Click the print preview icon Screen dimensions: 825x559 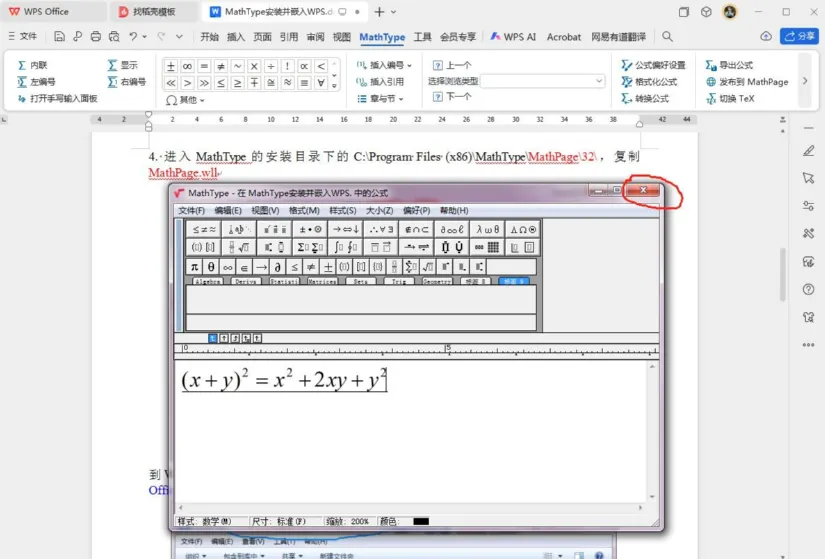[x=114, y=36]
